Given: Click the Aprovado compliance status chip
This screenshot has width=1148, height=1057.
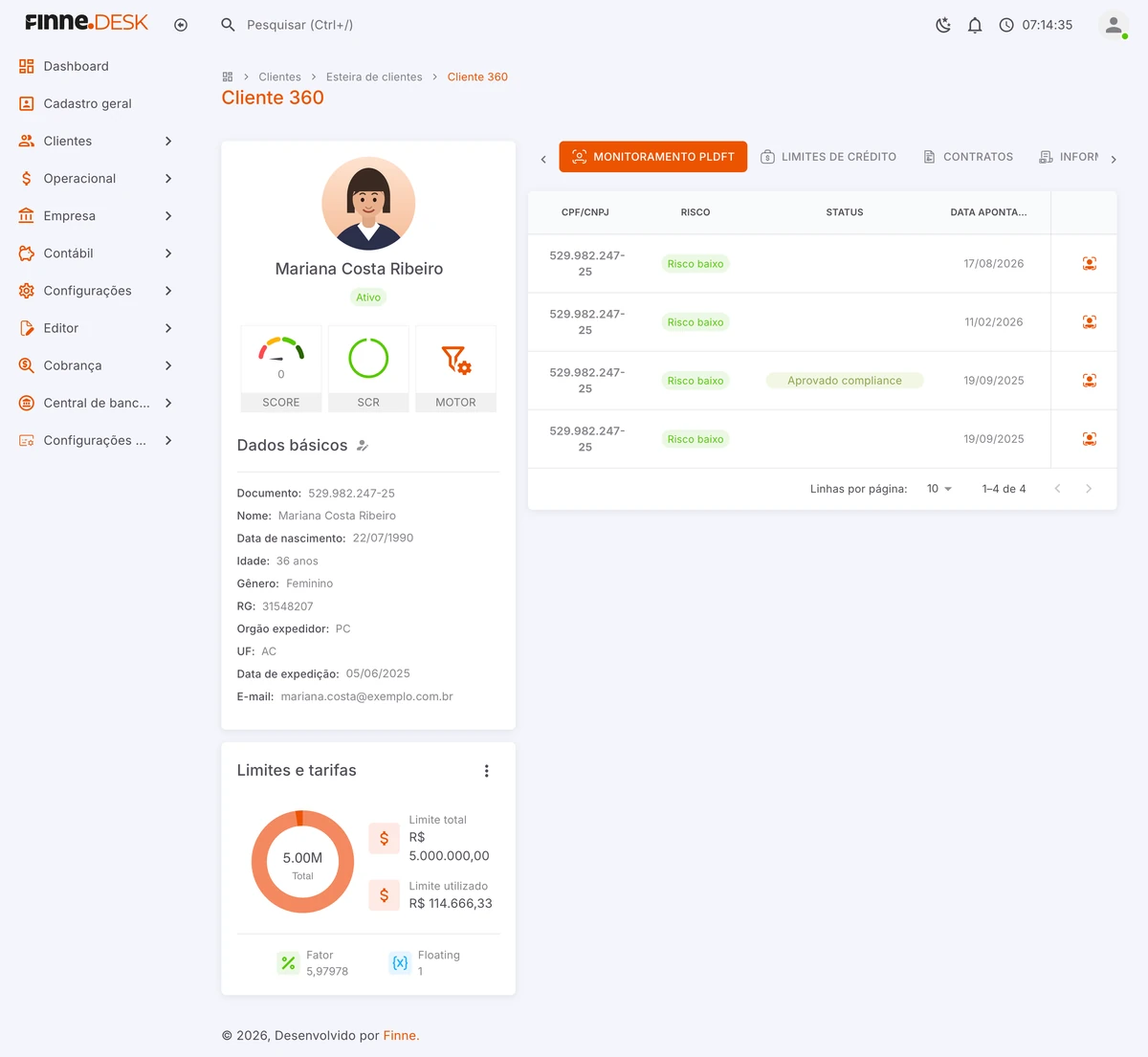Looking at the screenshot, I should 845,381.
